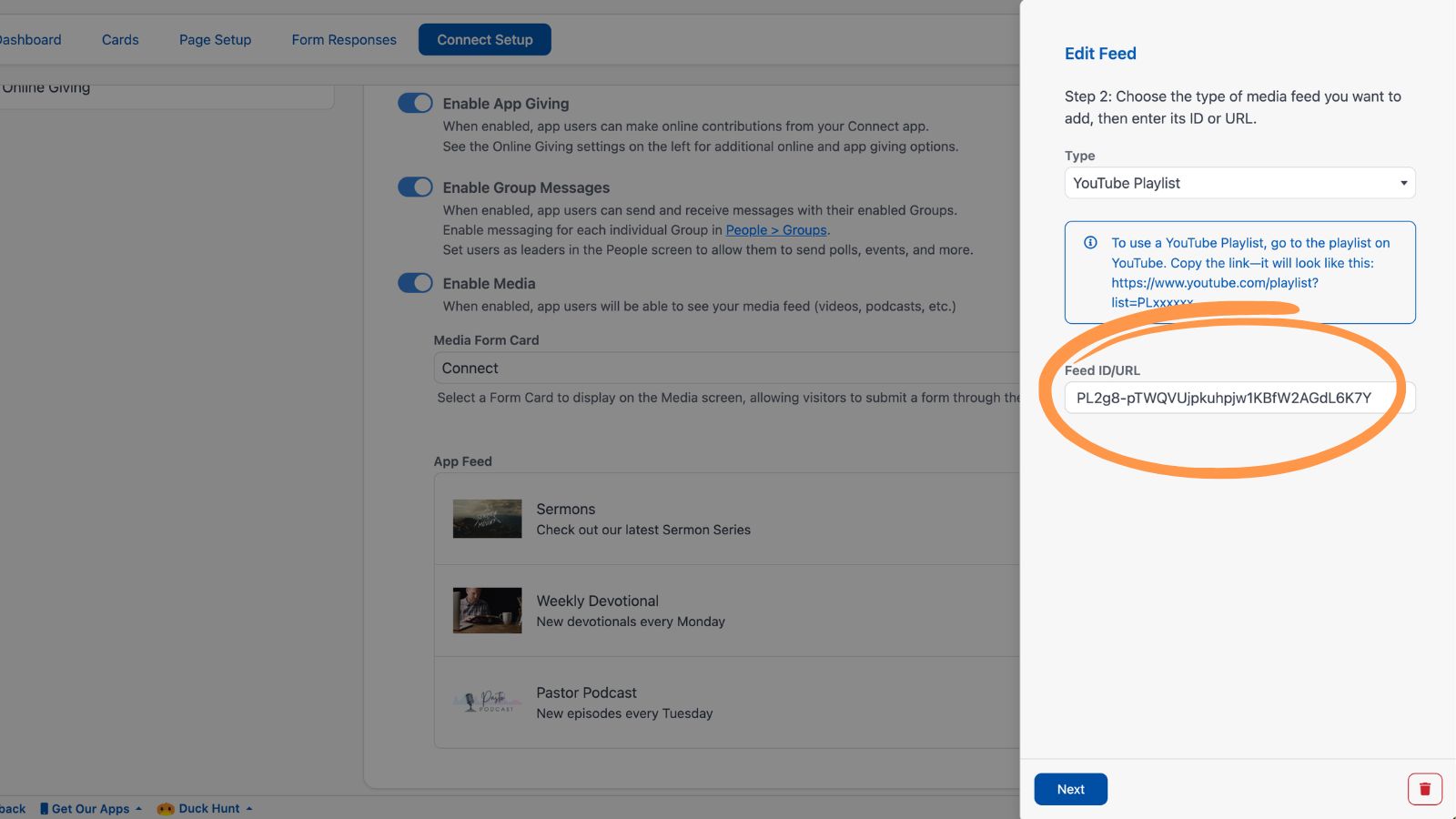The height and width of the screenshot is (819, 1456).
Task: Select the Sermons feed title
Action: [566, 509]
